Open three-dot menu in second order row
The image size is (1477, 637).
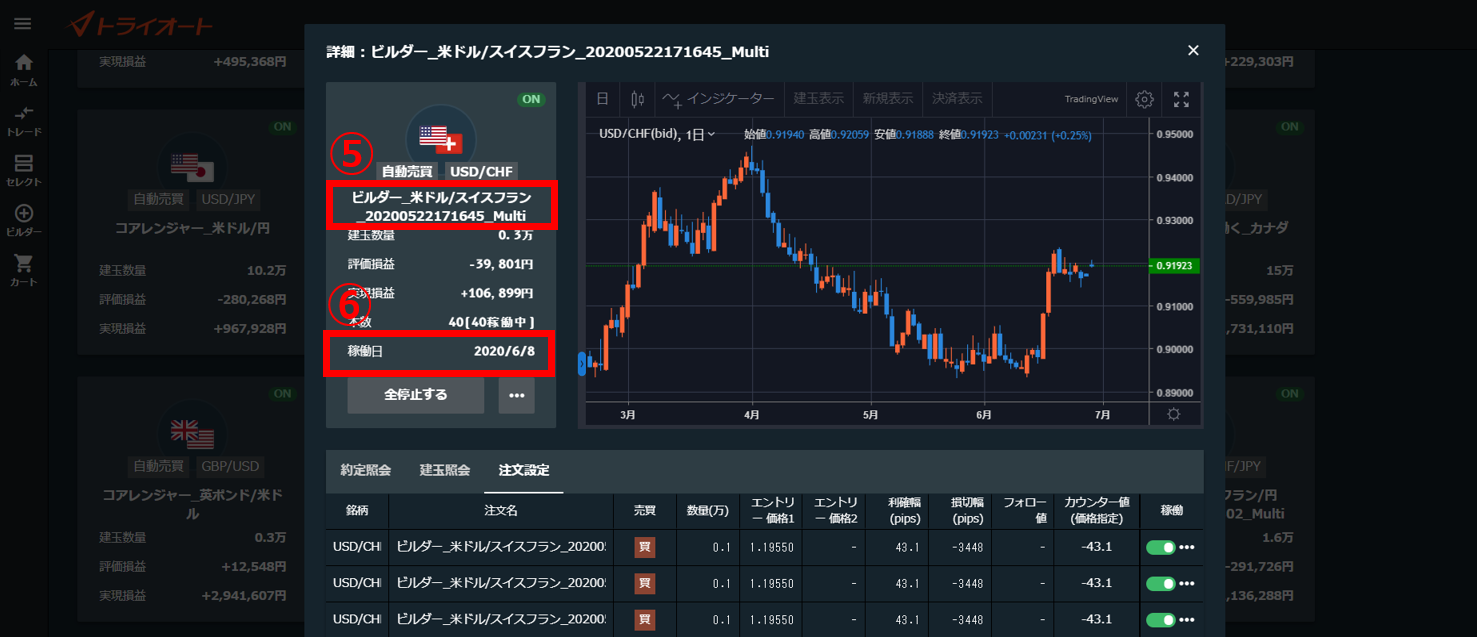[1187, 584]
